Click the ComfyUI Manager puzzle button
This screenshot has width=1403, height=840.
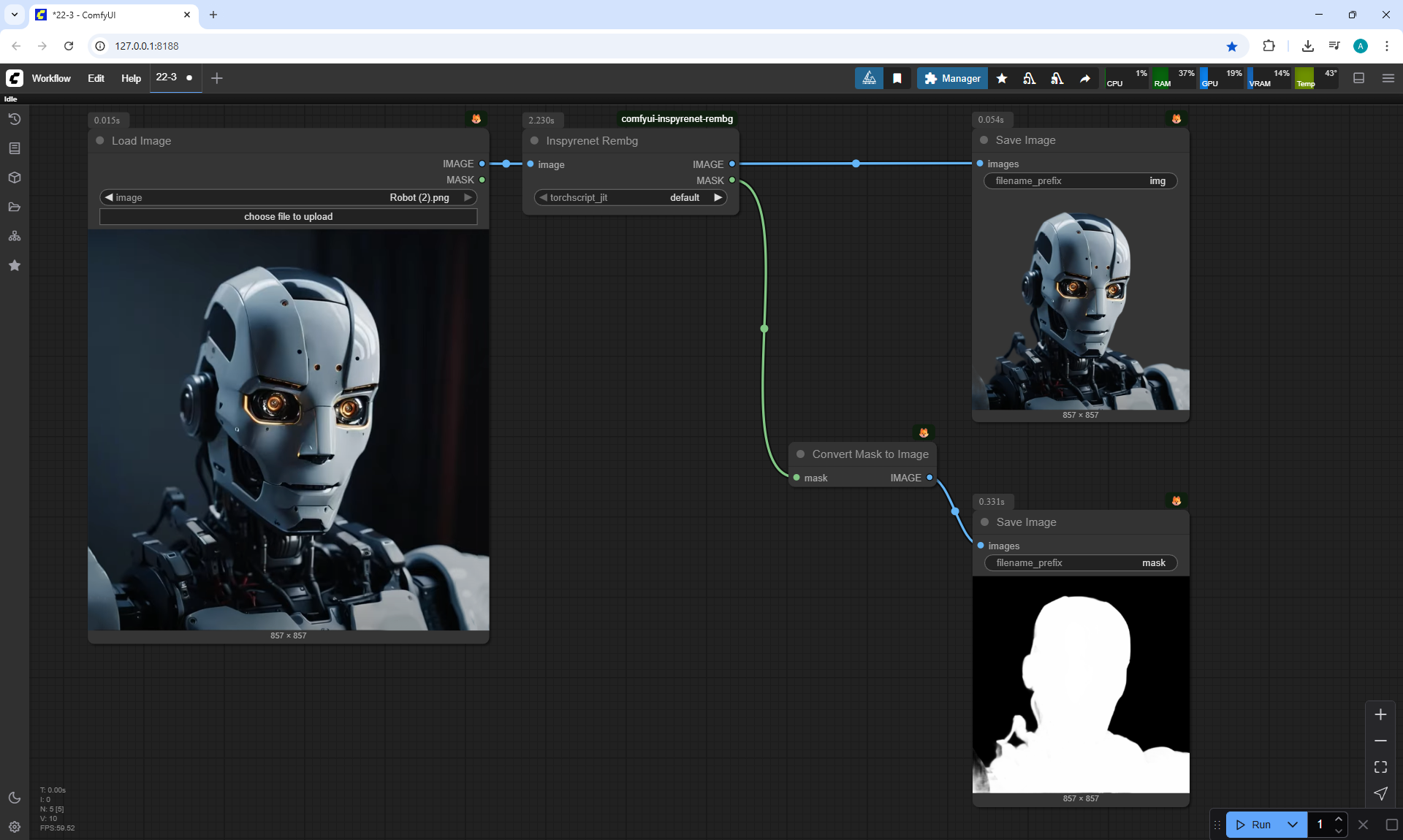952,78
